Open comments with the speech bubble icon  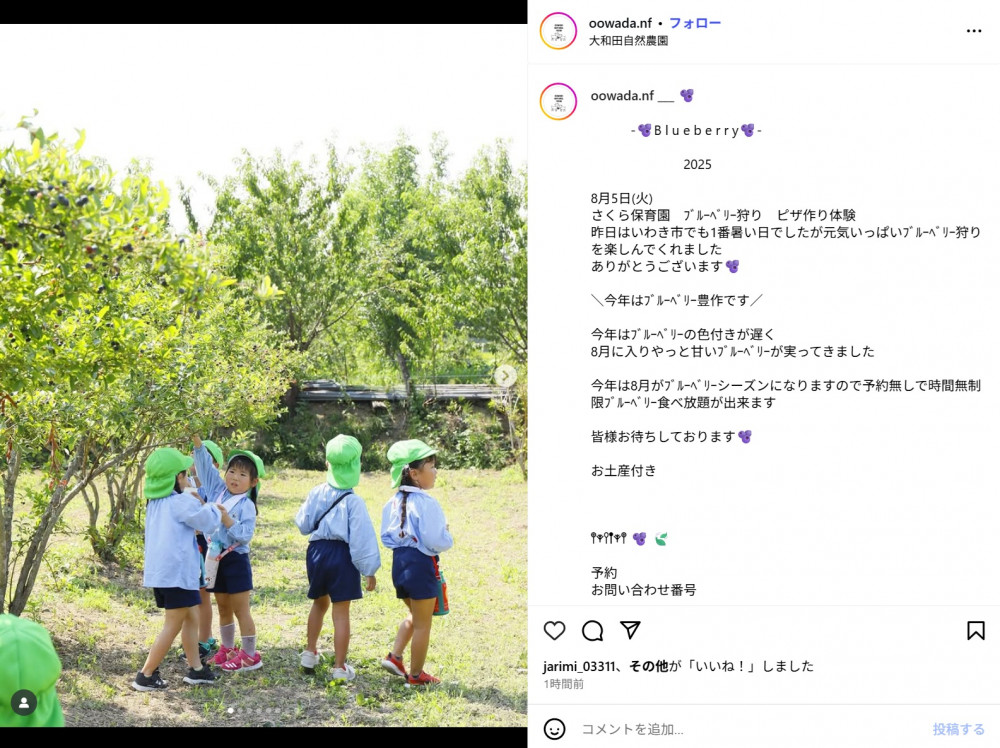[x=592, y=631]
